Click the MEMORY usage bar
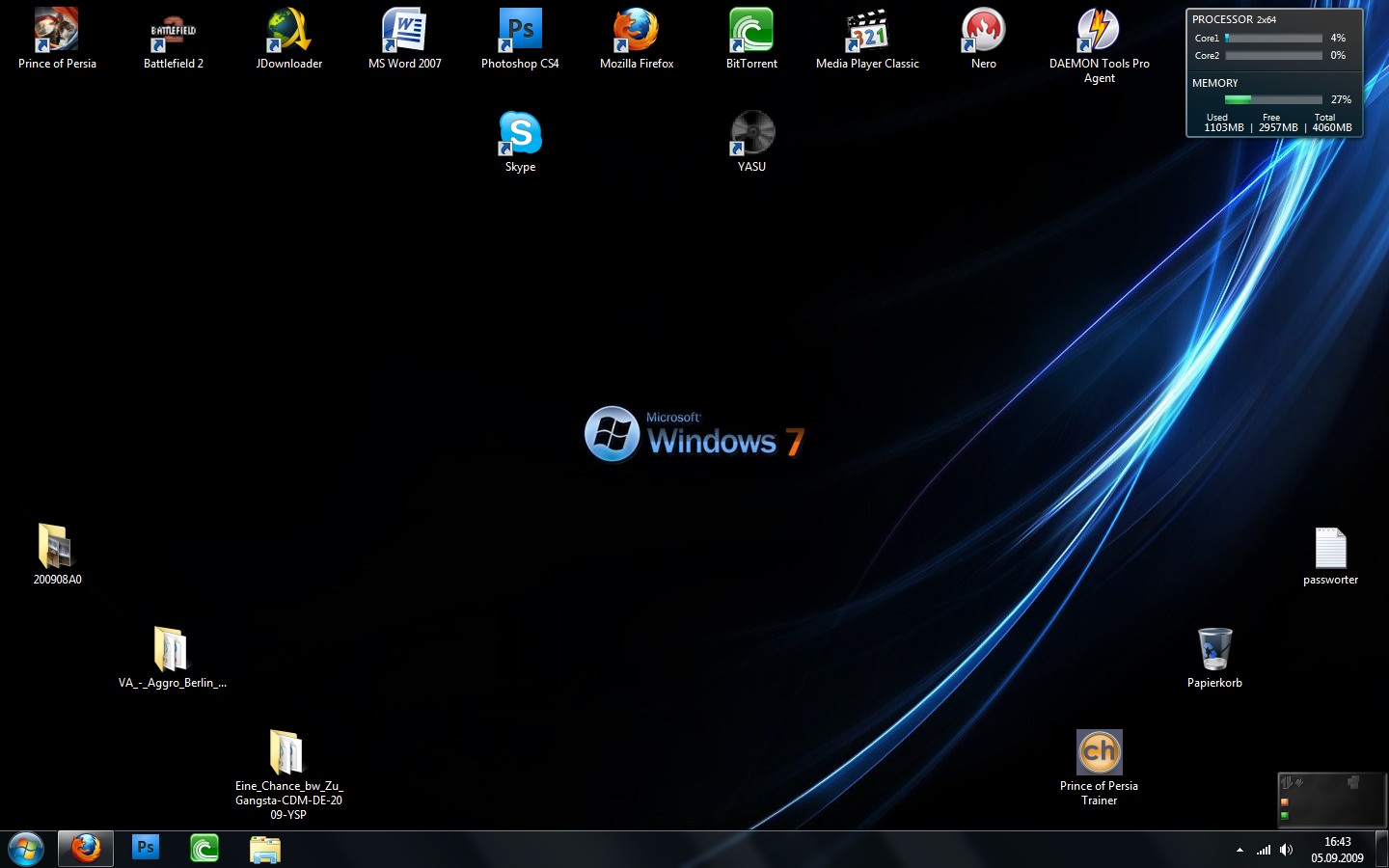This screenshot has height=868, width=1389. pos(1273,99)
